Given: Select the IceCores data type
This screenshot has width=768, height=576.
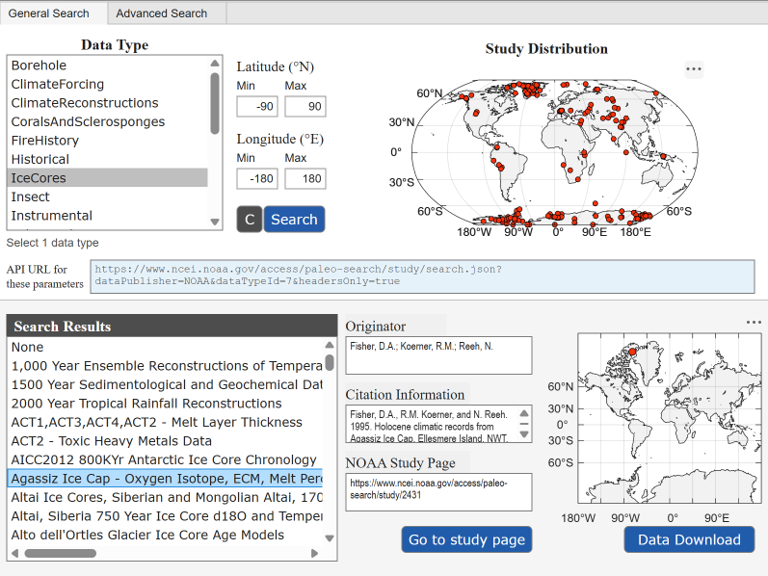Looking at the screenshot, I should (107, 178).
